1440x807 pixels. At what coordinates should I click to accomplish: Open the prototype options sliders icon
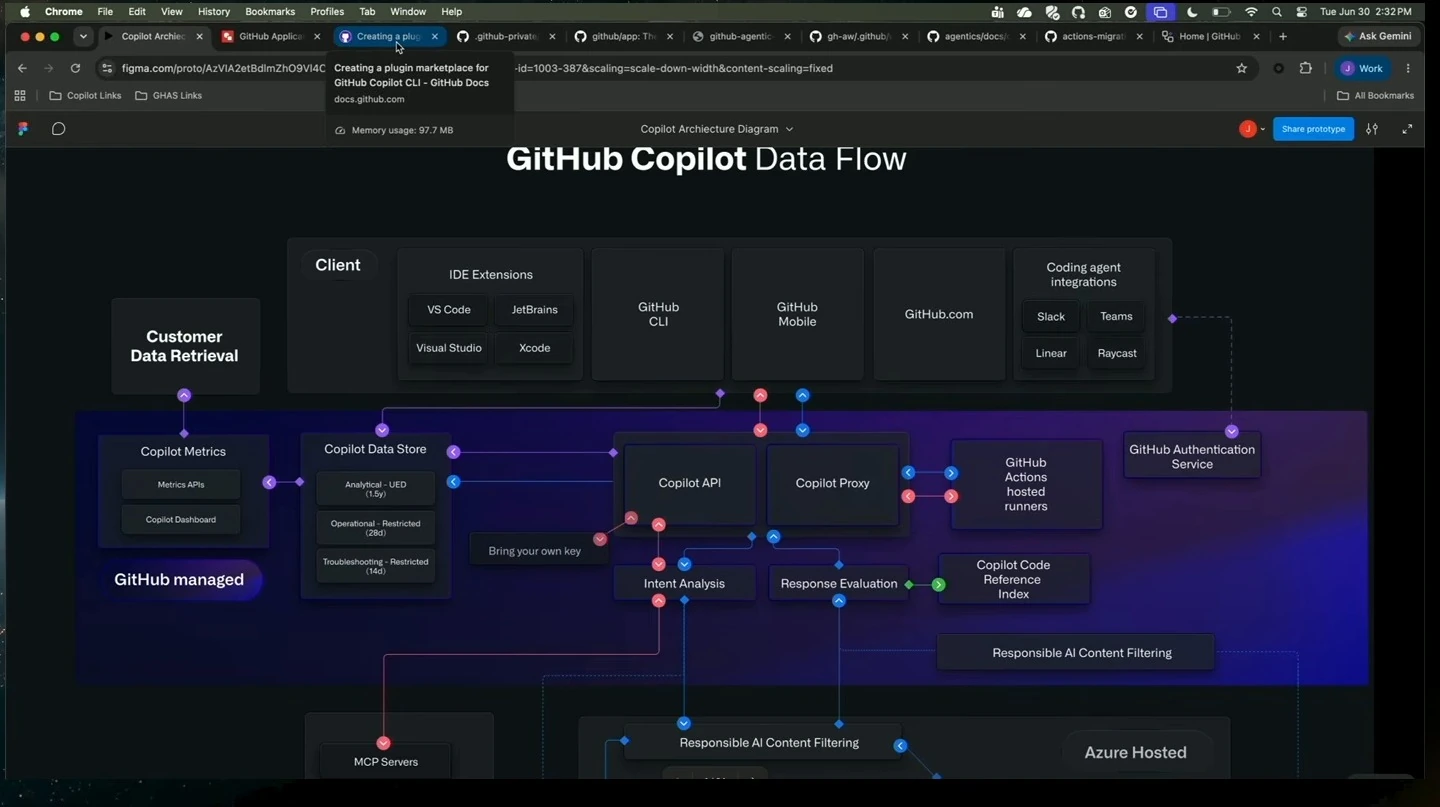click(1372, 129)
